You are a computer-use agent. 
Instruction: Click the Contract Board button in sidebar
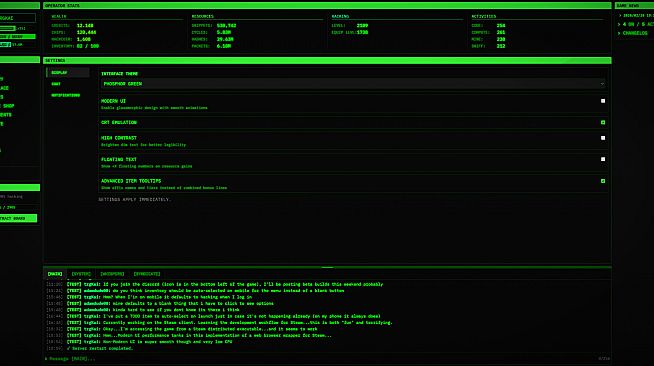(18, 218)
